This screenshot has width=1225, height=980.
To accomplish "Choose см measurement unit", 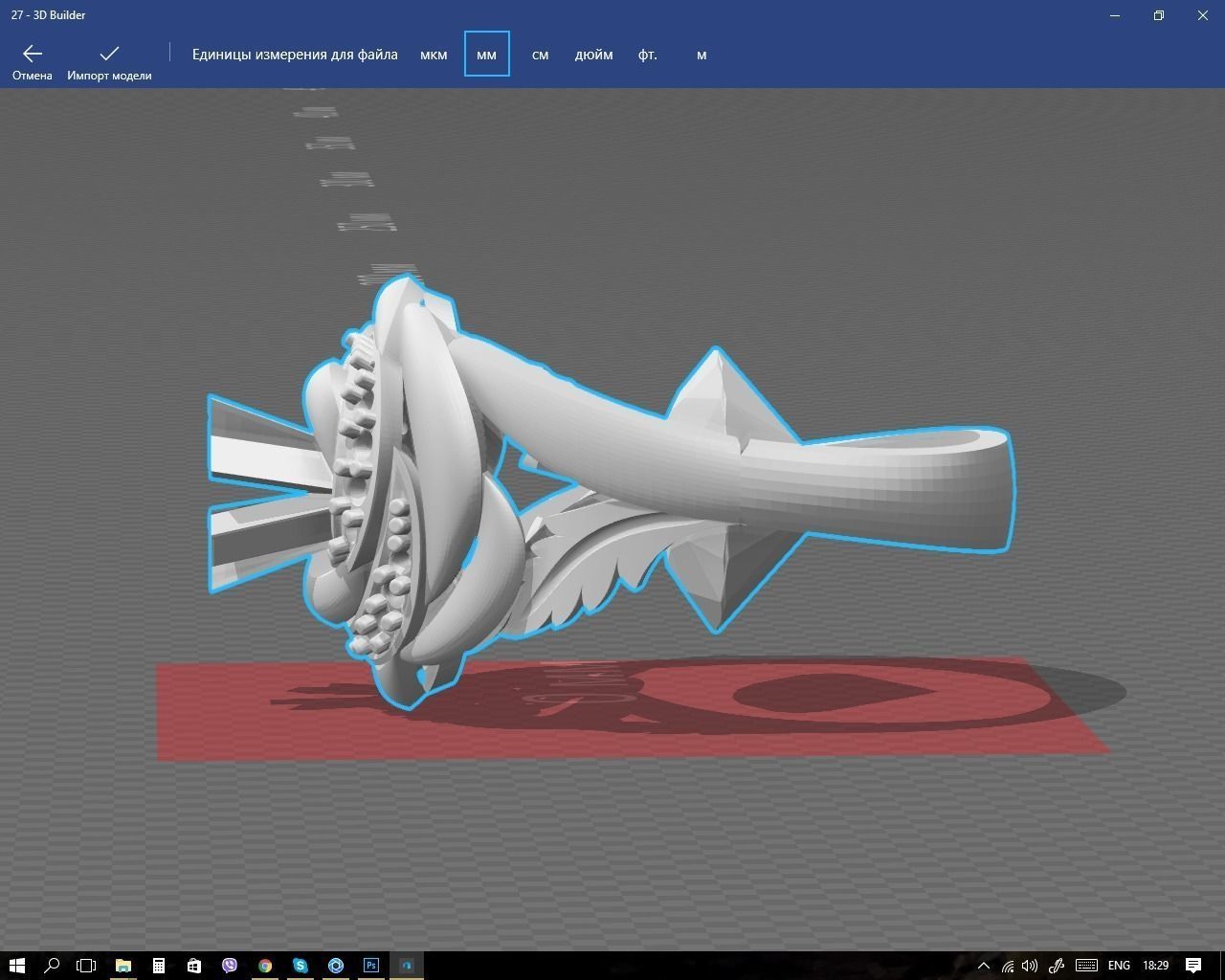I will coord(540,55).
